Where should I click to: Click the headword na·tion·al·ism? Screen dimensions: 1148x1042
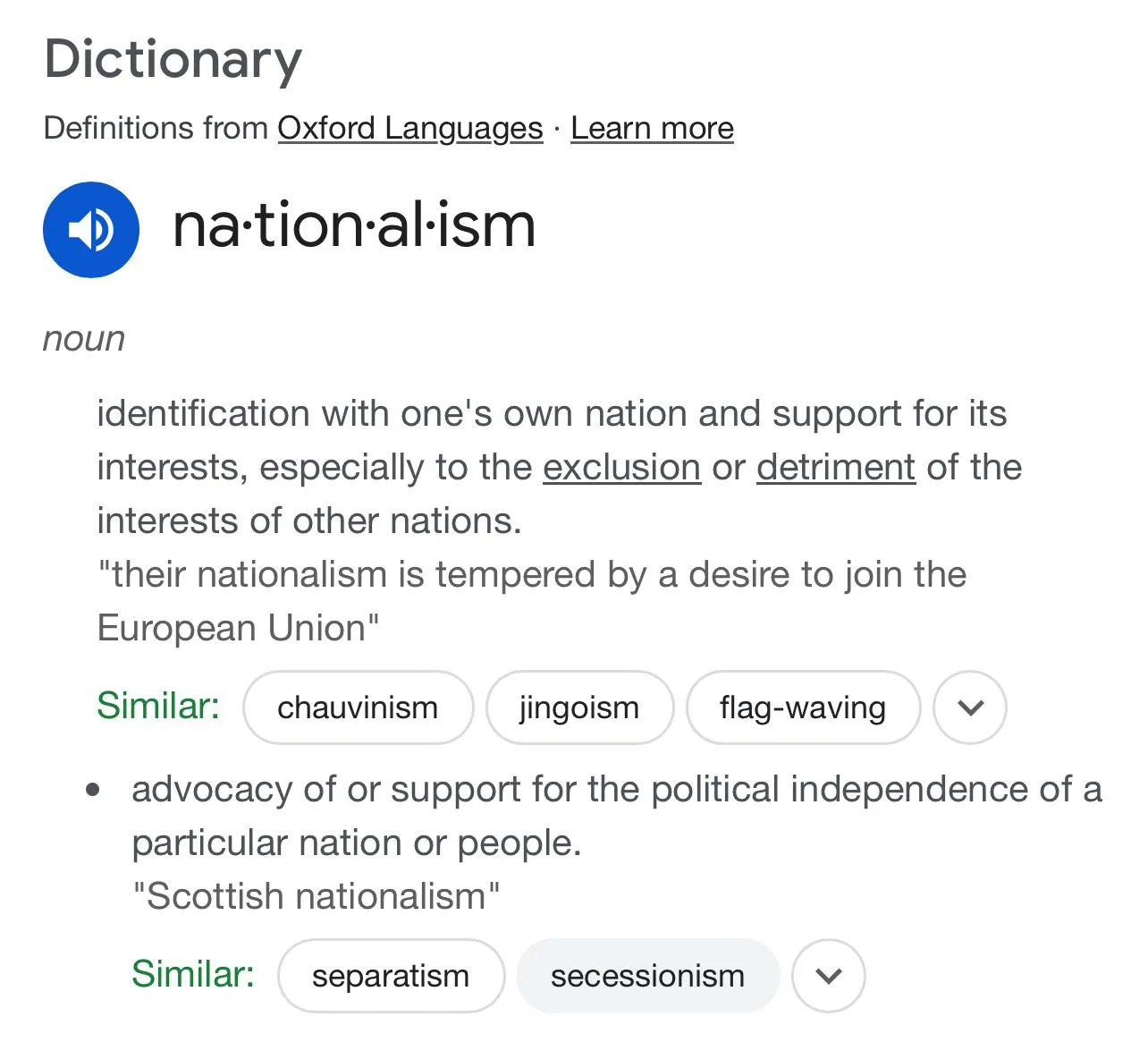(354, 225)
